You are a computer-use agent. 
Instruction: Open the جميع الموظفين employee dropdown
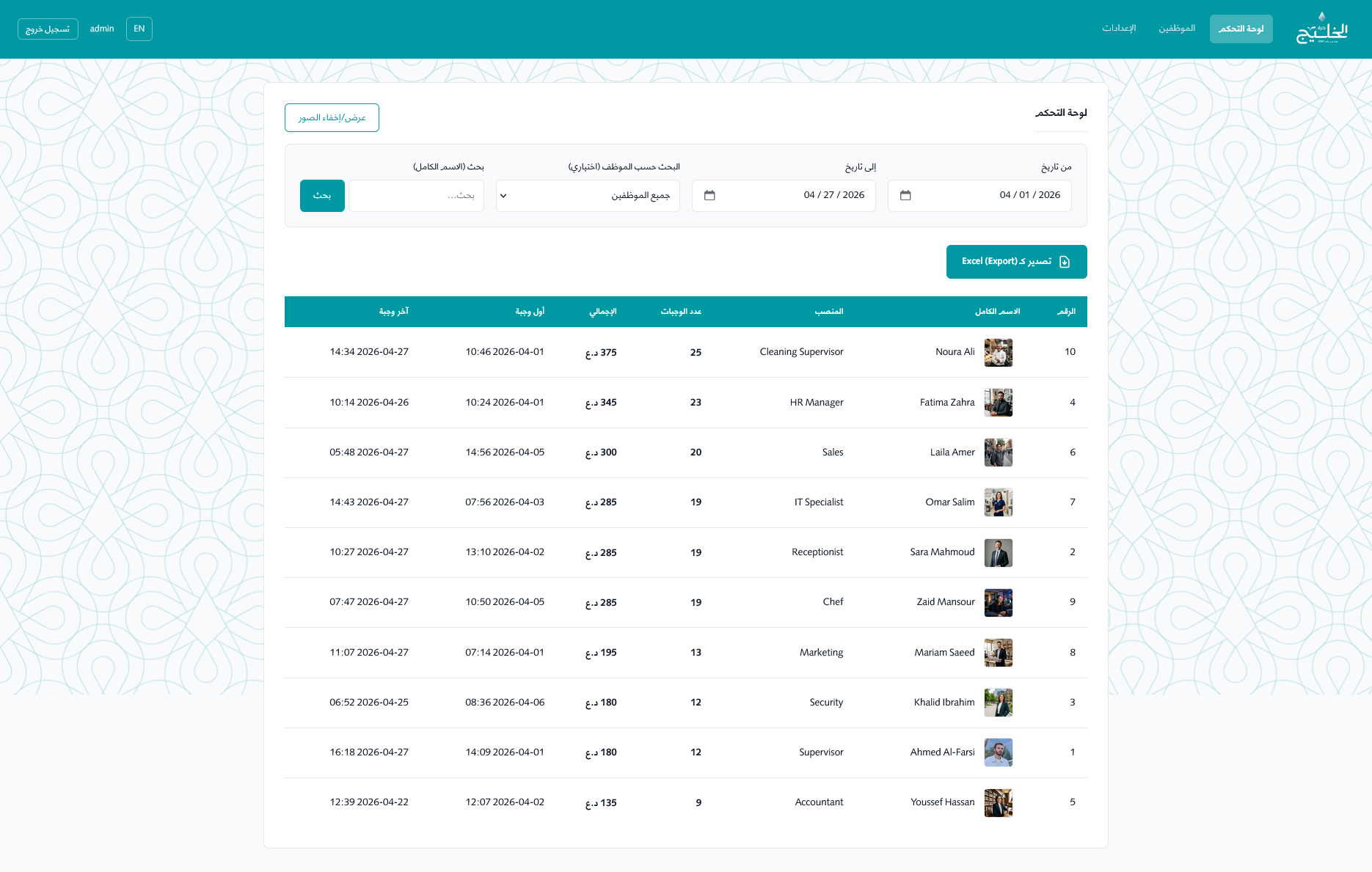pyautogui.click(x=587, y=195)
